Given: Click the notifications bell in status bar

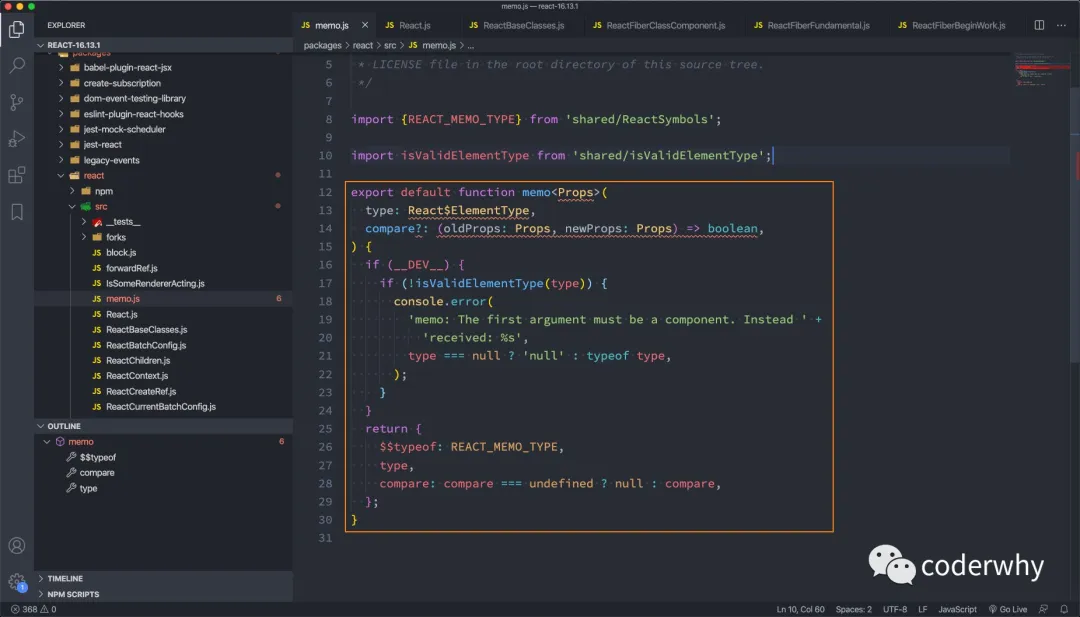Looking at the screenshot, I should click(1063, 609).
